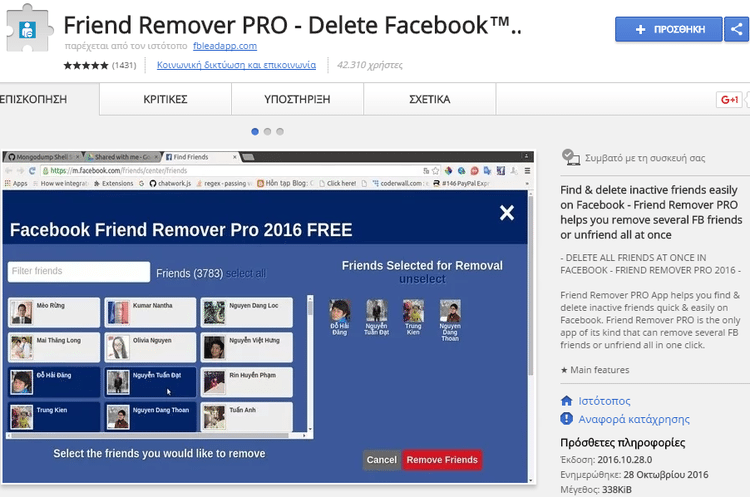Click the Cancel button

[x=382, y=460]
